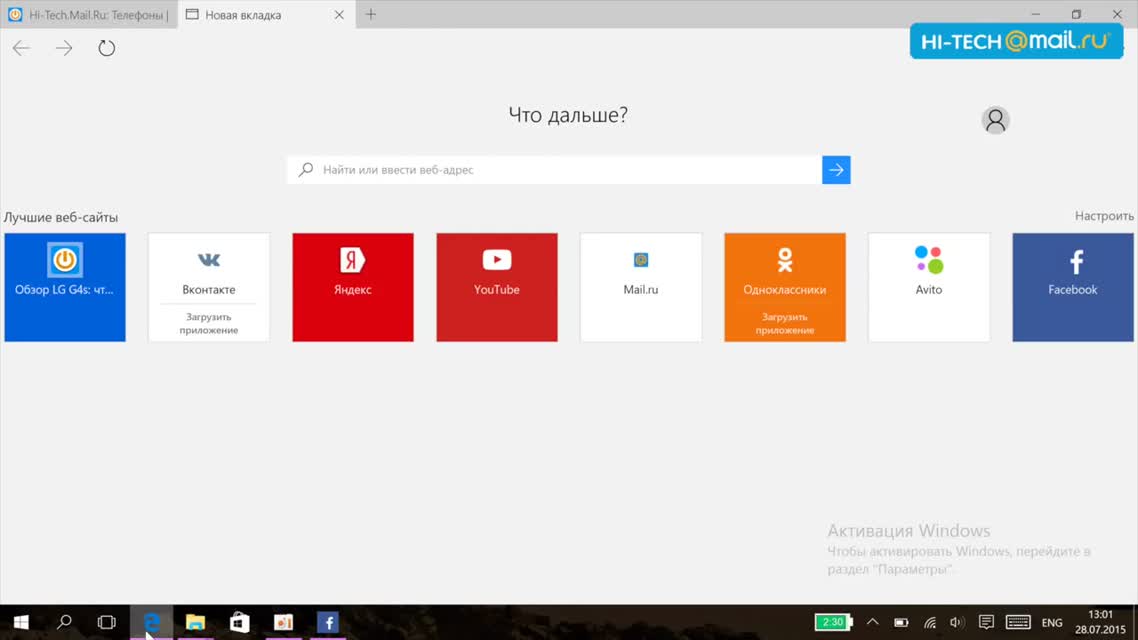The height and width of the screenshot is (640, 1138).
Task: Click the magnifier icon in the search box
Action: click(306, 170)
